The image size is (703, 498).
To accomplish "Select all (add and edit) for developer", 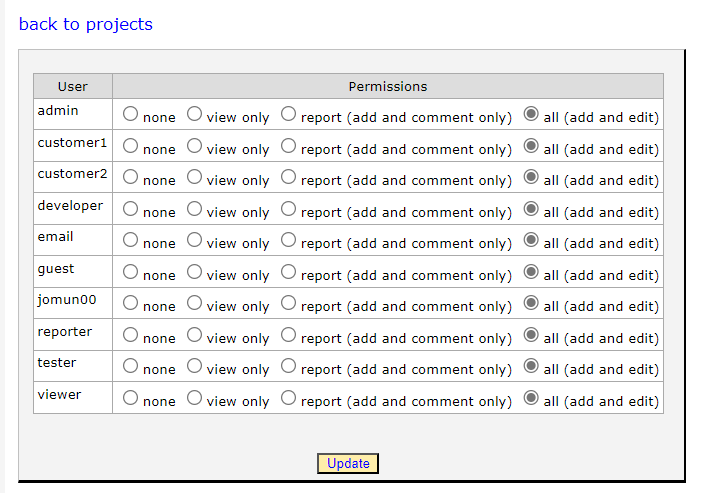I will point(531,209).
